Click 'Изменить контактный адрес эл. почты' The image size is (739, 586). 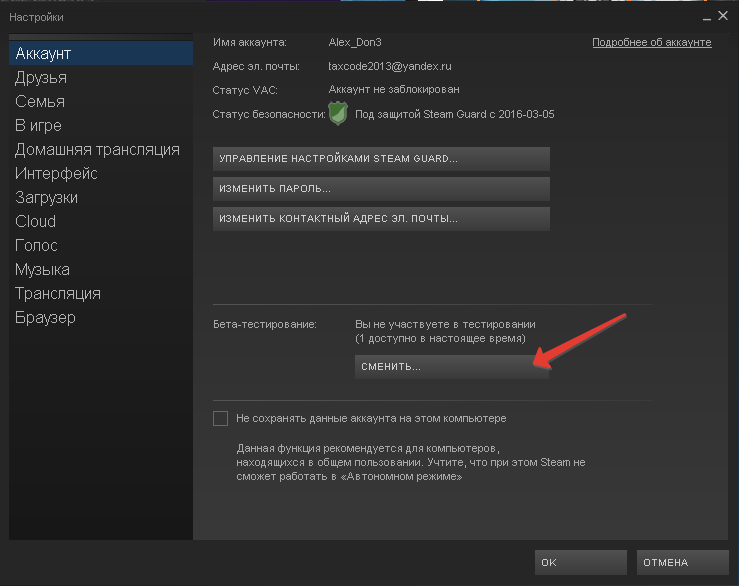381,218
